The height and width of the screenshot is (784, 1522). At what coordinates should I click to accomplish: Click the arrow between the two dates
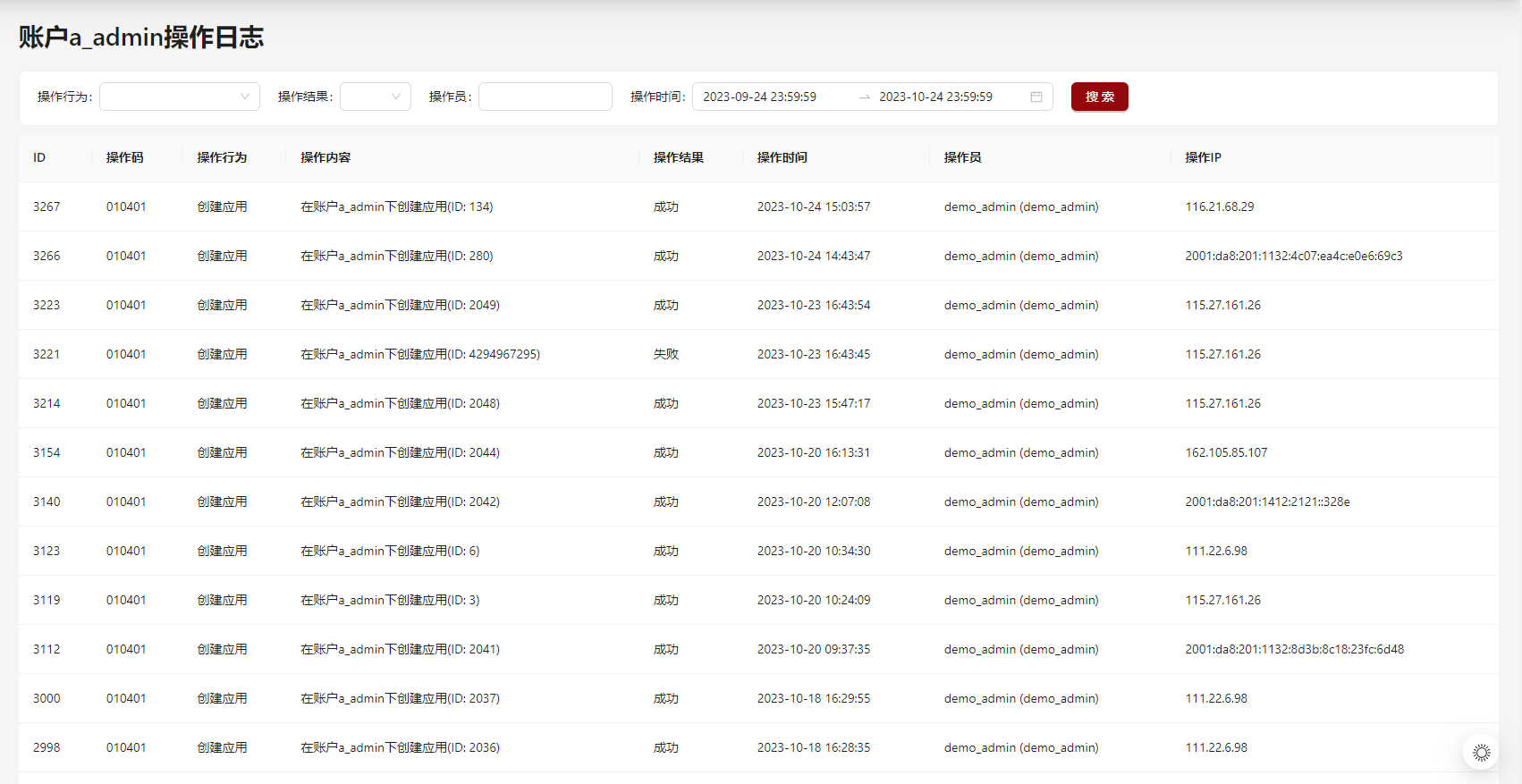tap(864, 97)
